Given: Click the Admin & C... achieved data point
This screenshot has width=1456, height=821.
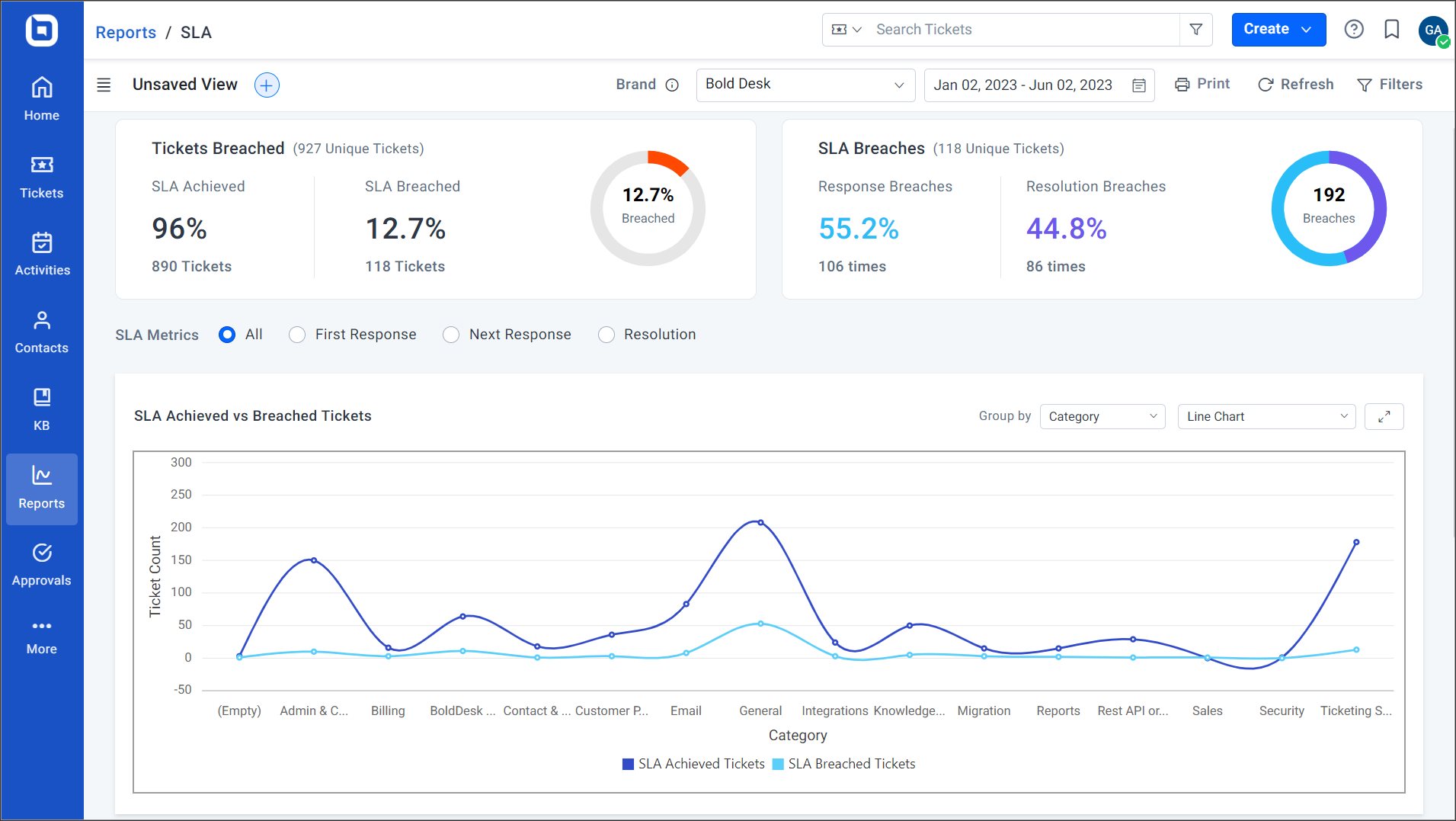Looking at the screenshot, I should 314,560.
